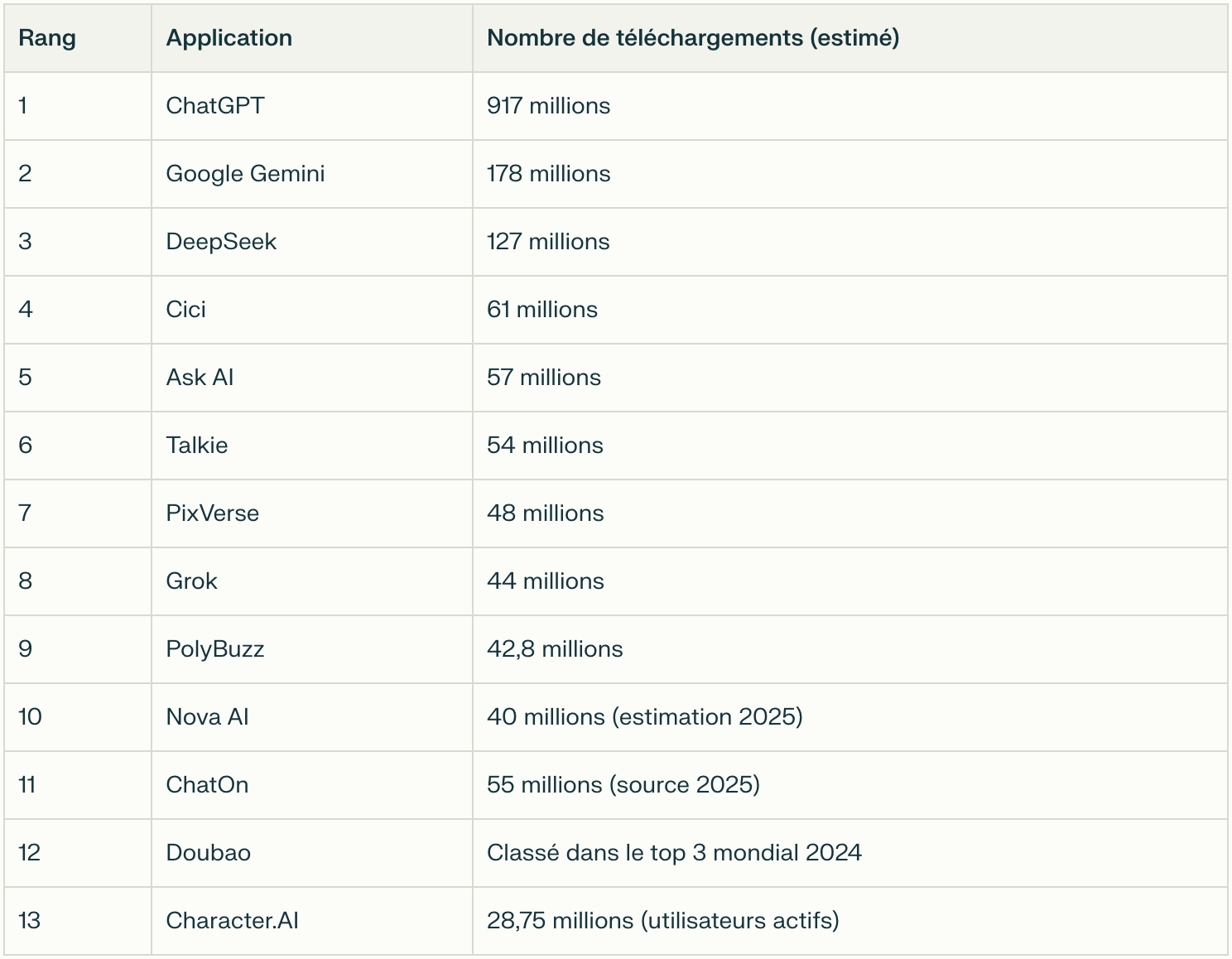Select the 'Talkie' application name
1232x959 pixels.
[197, 446]
